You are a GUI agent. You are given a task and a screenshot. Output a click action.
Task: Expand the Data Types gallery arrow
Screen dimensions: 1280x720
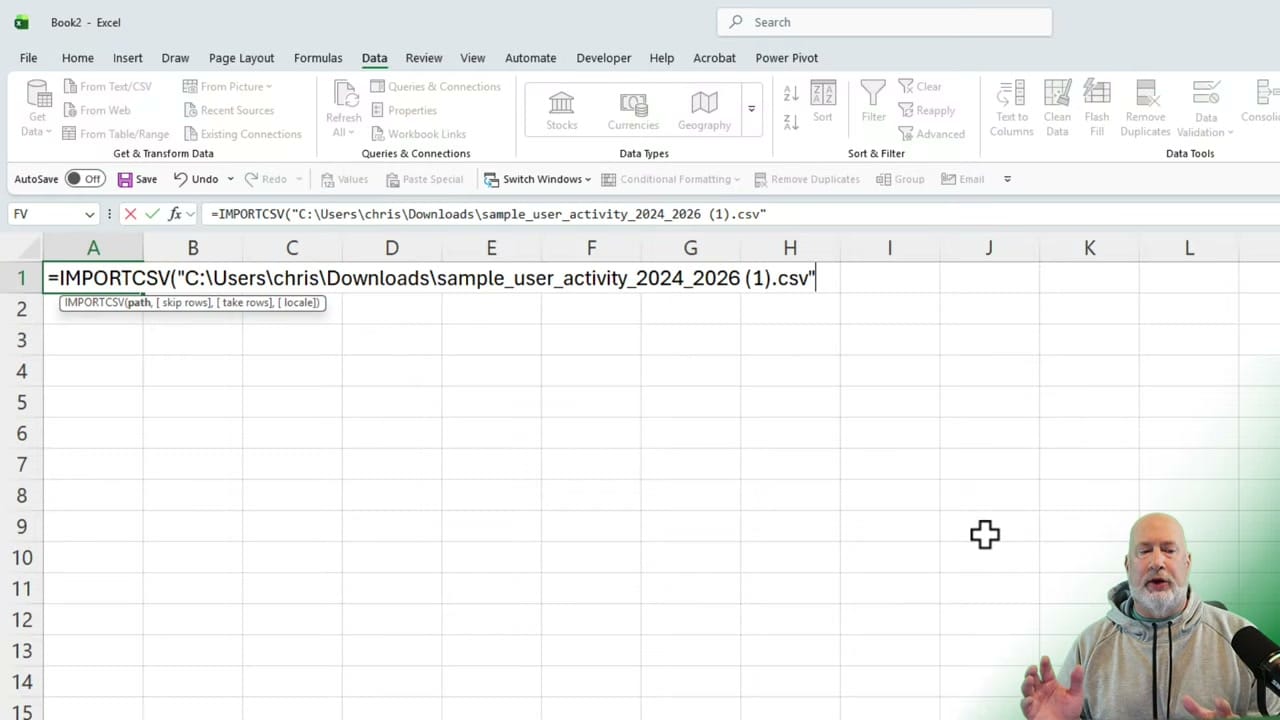[x=751, y=108]
